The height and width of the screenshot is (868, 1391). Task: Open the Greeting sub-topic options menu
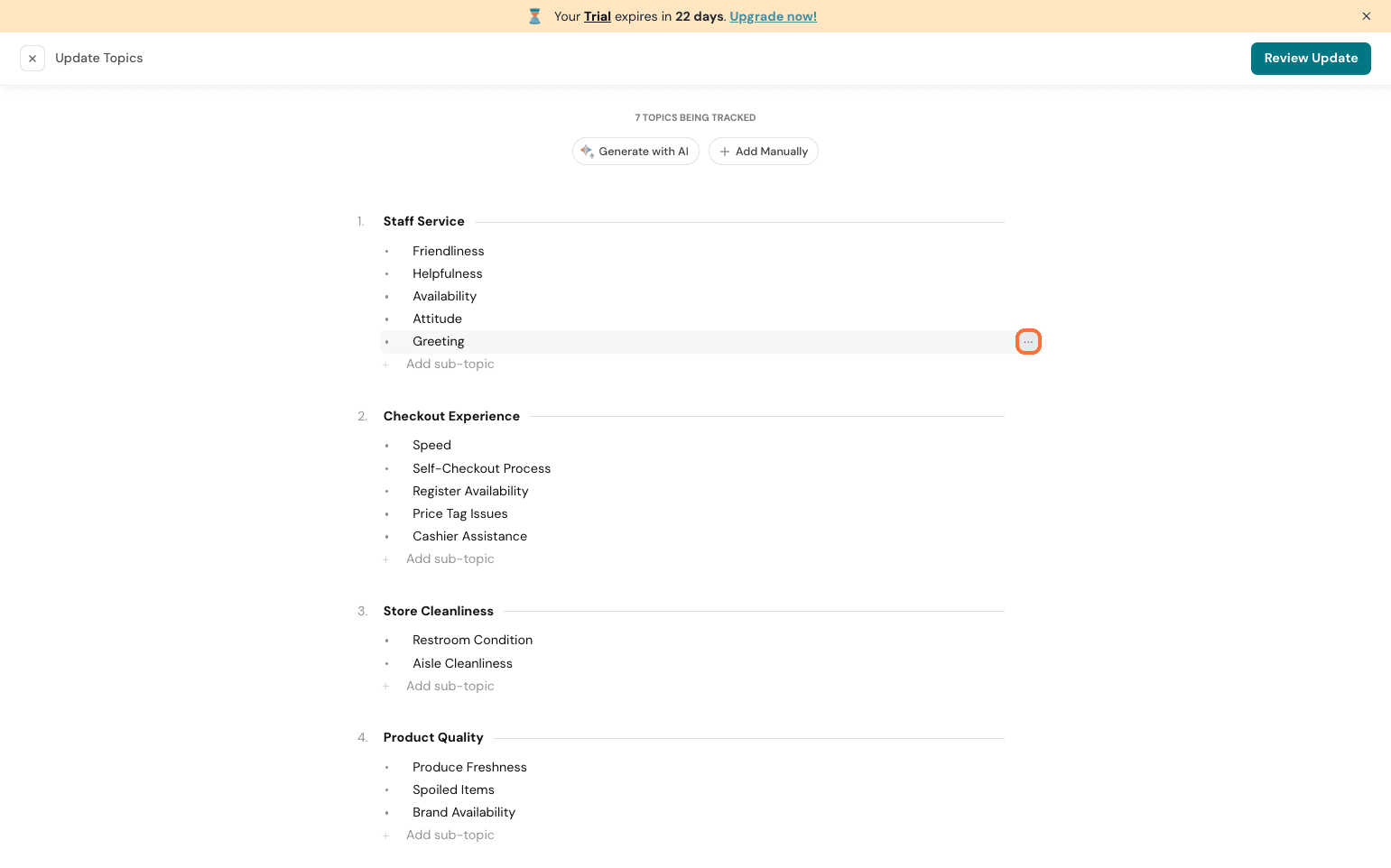(1028, 342)
